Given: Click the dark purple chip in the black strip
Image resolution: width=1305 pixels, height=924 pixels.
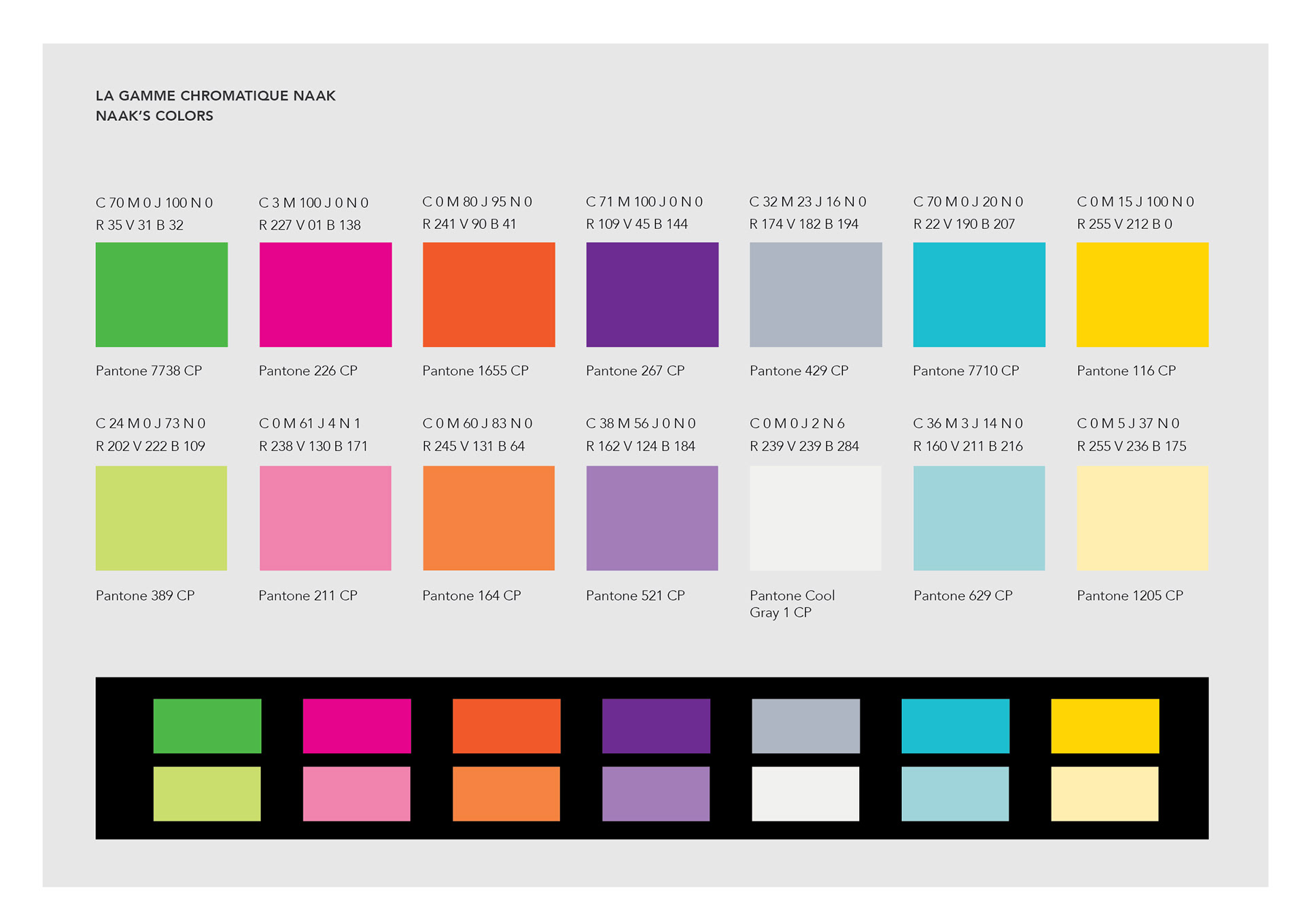Looking at the screenshot, I should click(x=656, y=726).
